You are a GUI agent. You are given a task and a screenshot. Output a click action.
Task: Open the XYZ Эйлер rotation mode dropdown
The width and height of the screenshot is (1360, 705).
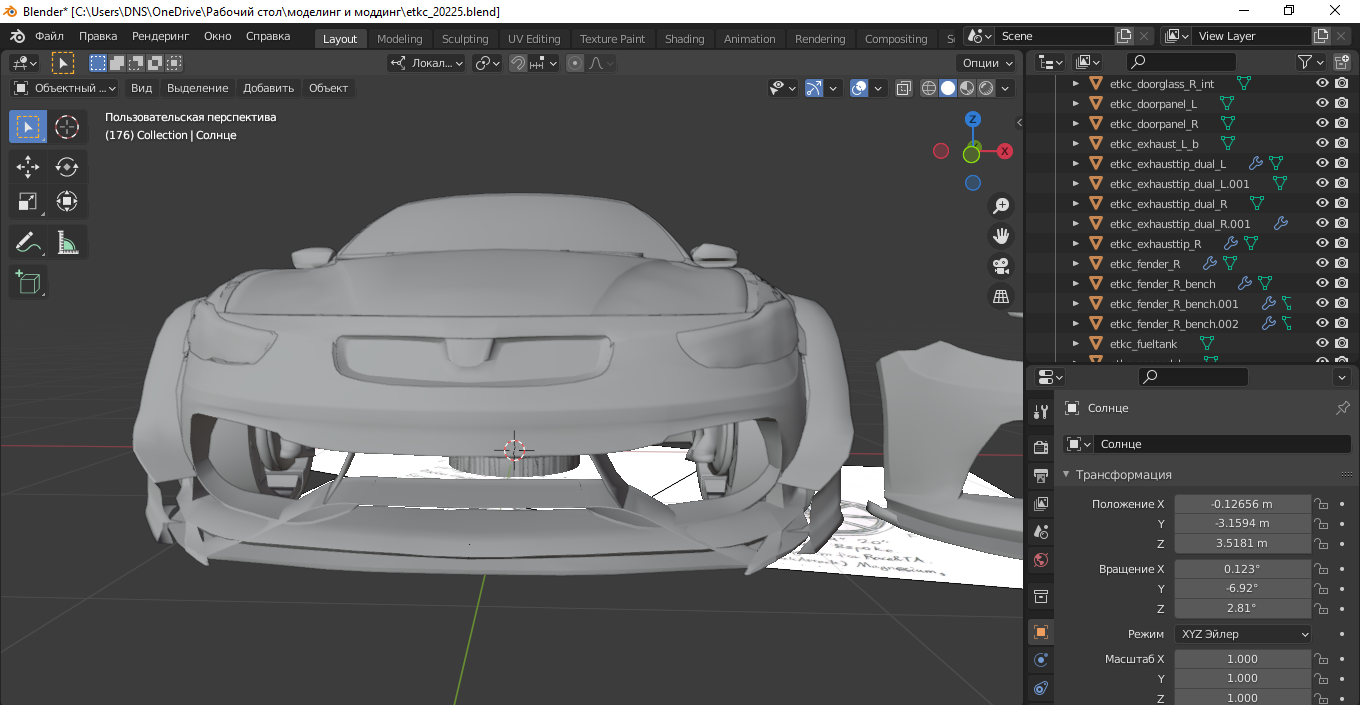1243,634
